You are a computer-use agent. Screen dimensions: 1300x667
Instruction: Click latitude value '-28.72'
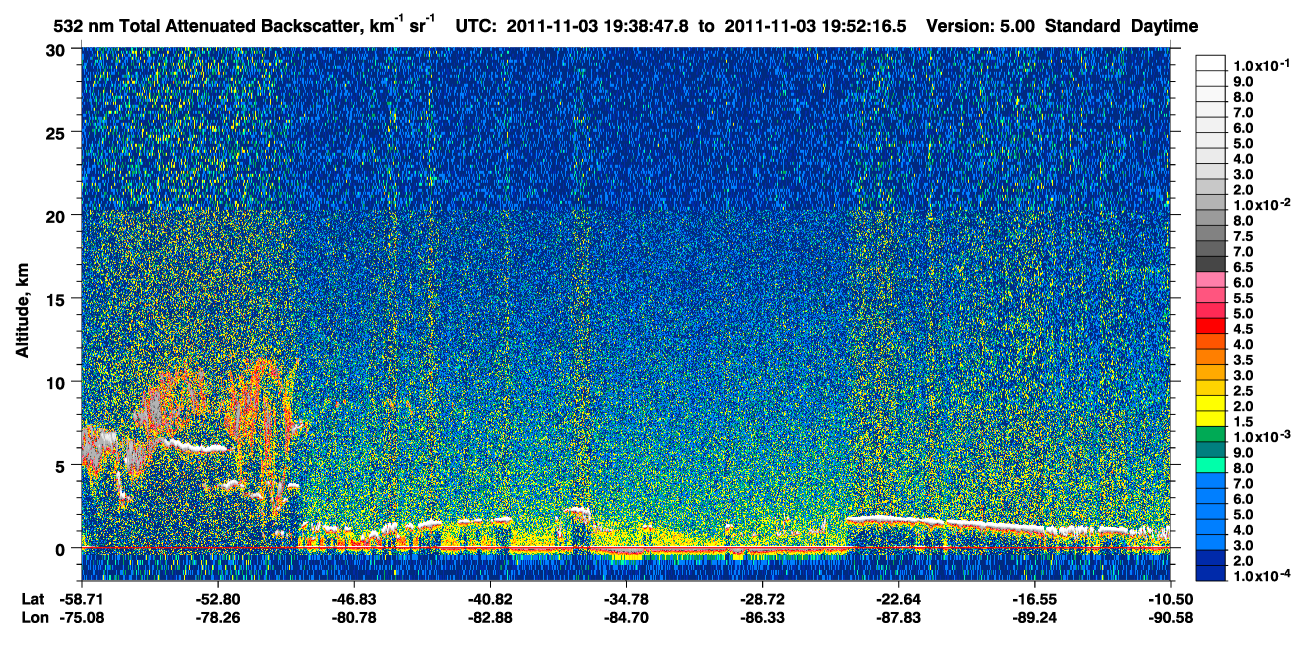click(762, 599)
